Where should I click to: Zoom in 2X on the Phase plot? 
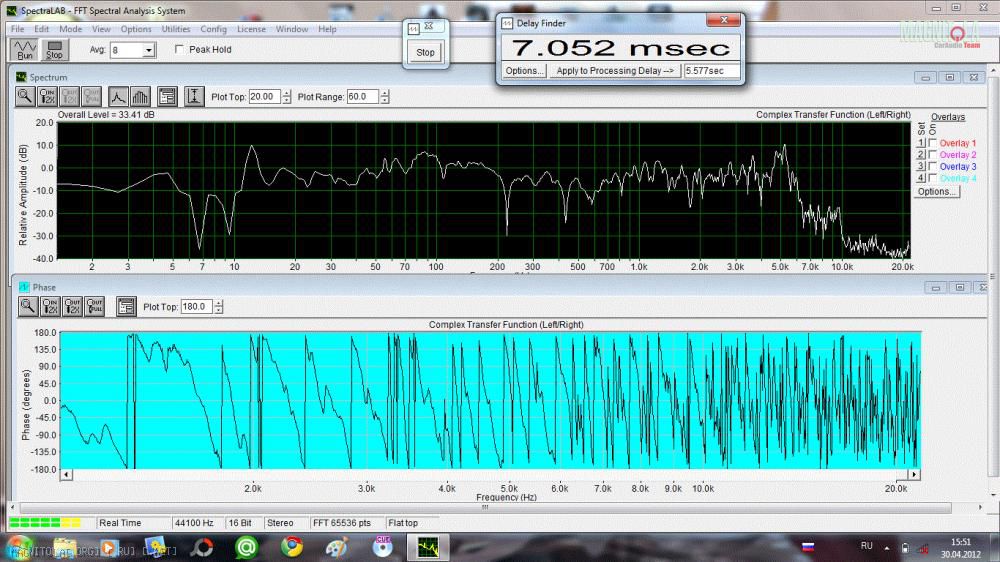pyautogui.click(x=50, y=306)
